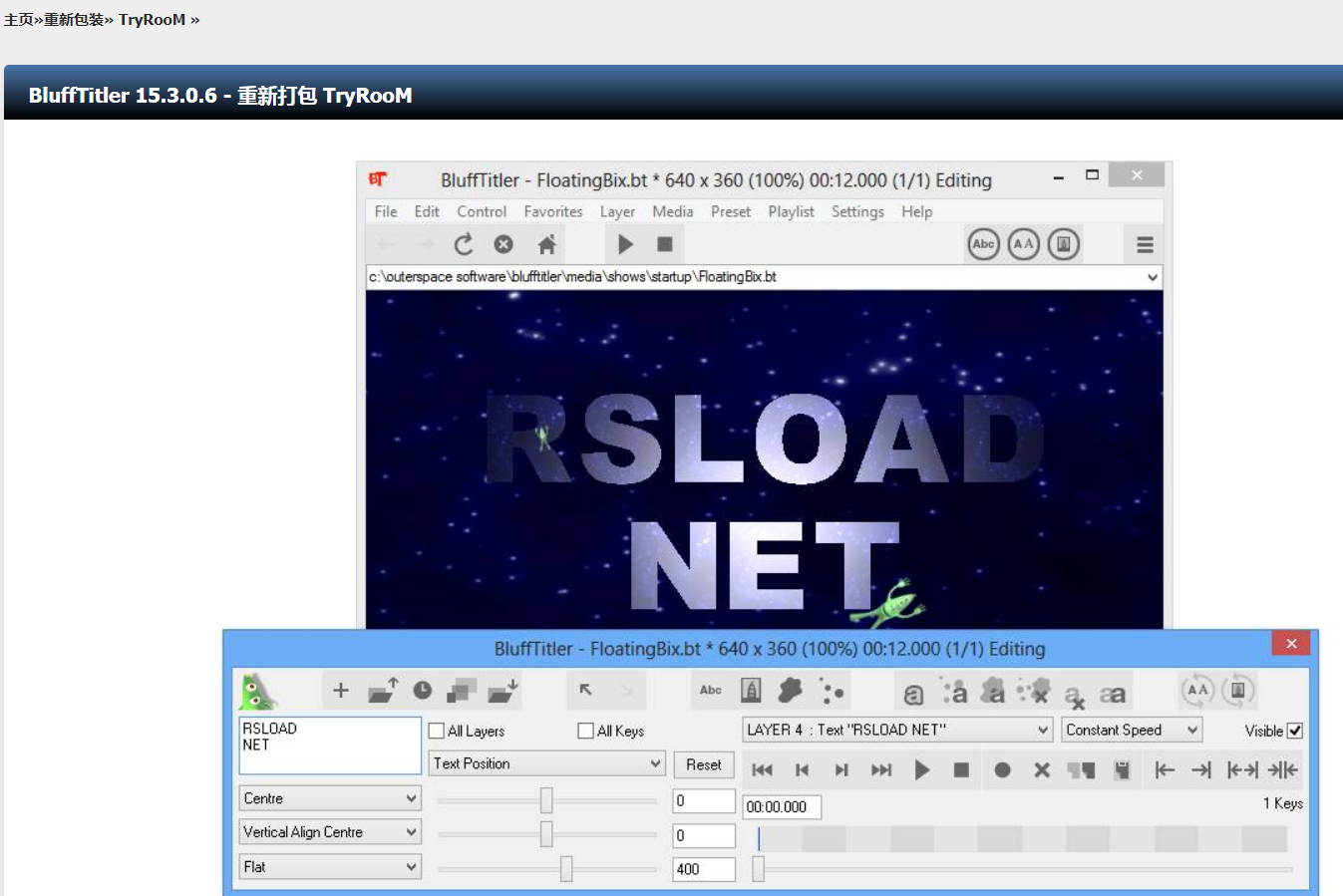Click picture icon with circular arrows
Screen dimensions: 1343x896
(1237, 690)
